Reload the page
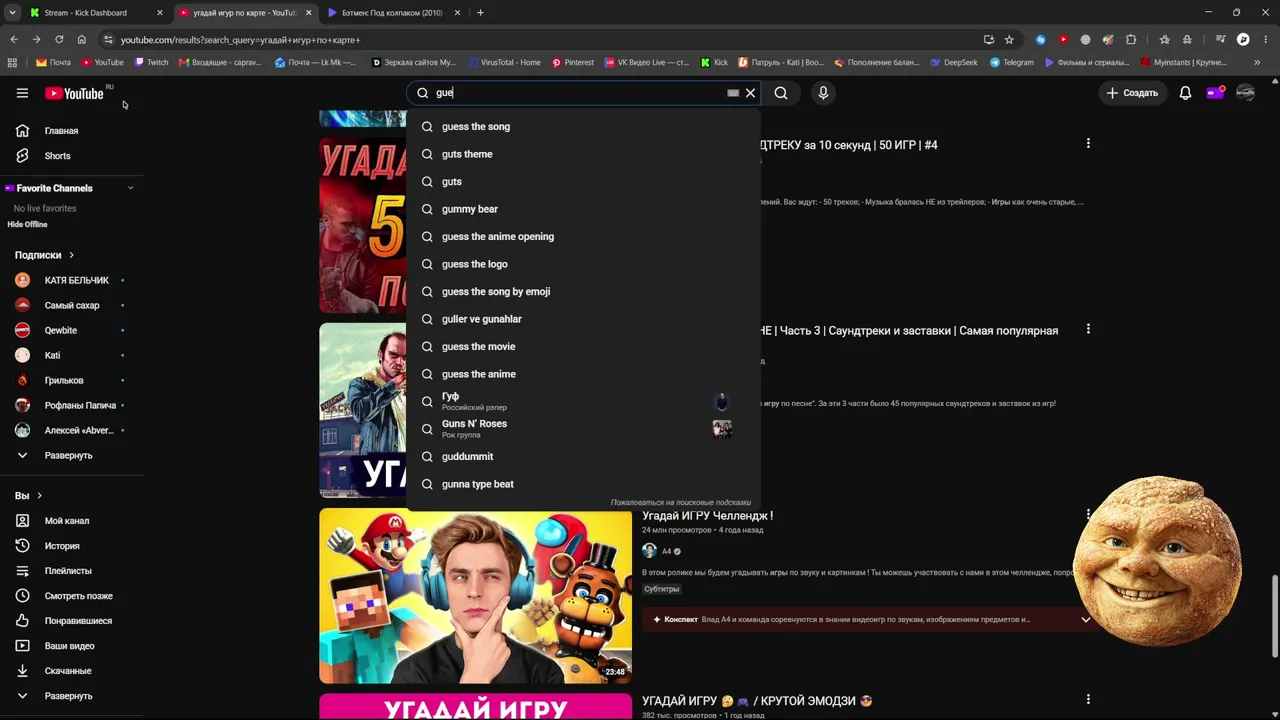 59,40
